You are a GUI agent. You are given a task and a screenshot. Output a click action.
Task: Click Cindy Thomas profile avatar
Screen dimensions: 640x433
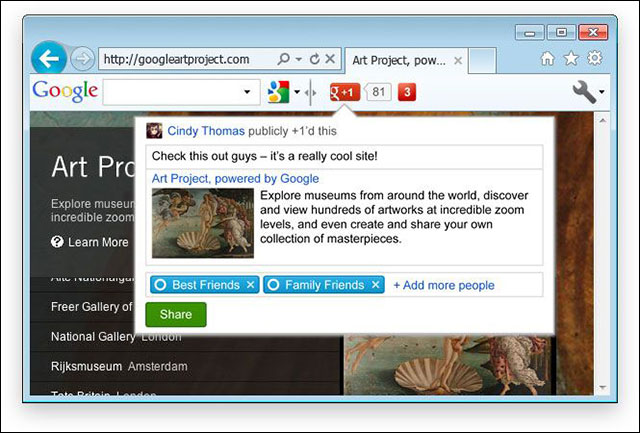[x=154, y=131]
